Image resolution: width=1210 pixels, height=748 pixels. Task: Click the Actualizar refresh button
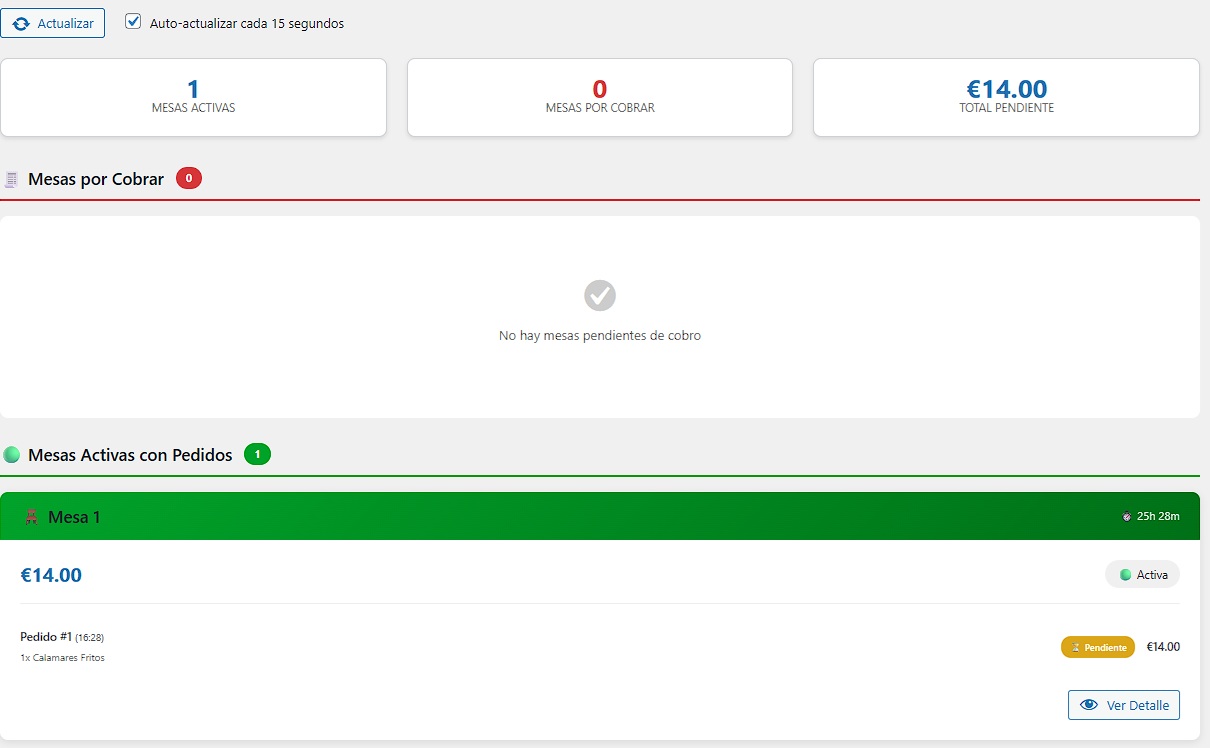(53, 23)
